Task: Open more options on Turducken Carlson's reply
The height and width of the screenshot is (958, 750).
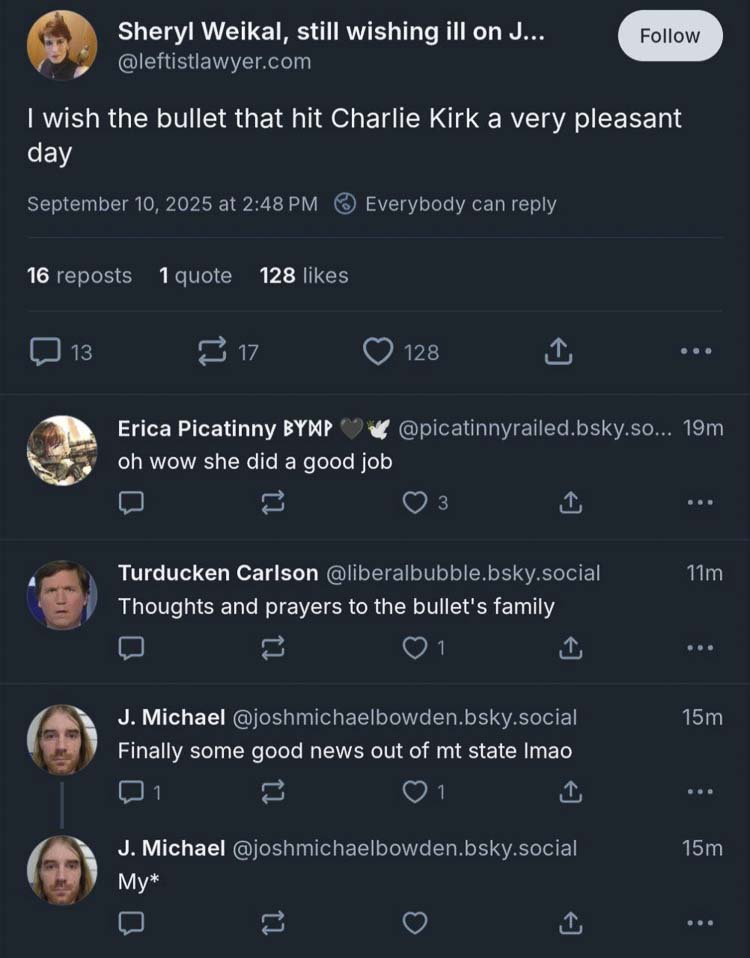Action: pyautogui.click(x=700, y=648)
